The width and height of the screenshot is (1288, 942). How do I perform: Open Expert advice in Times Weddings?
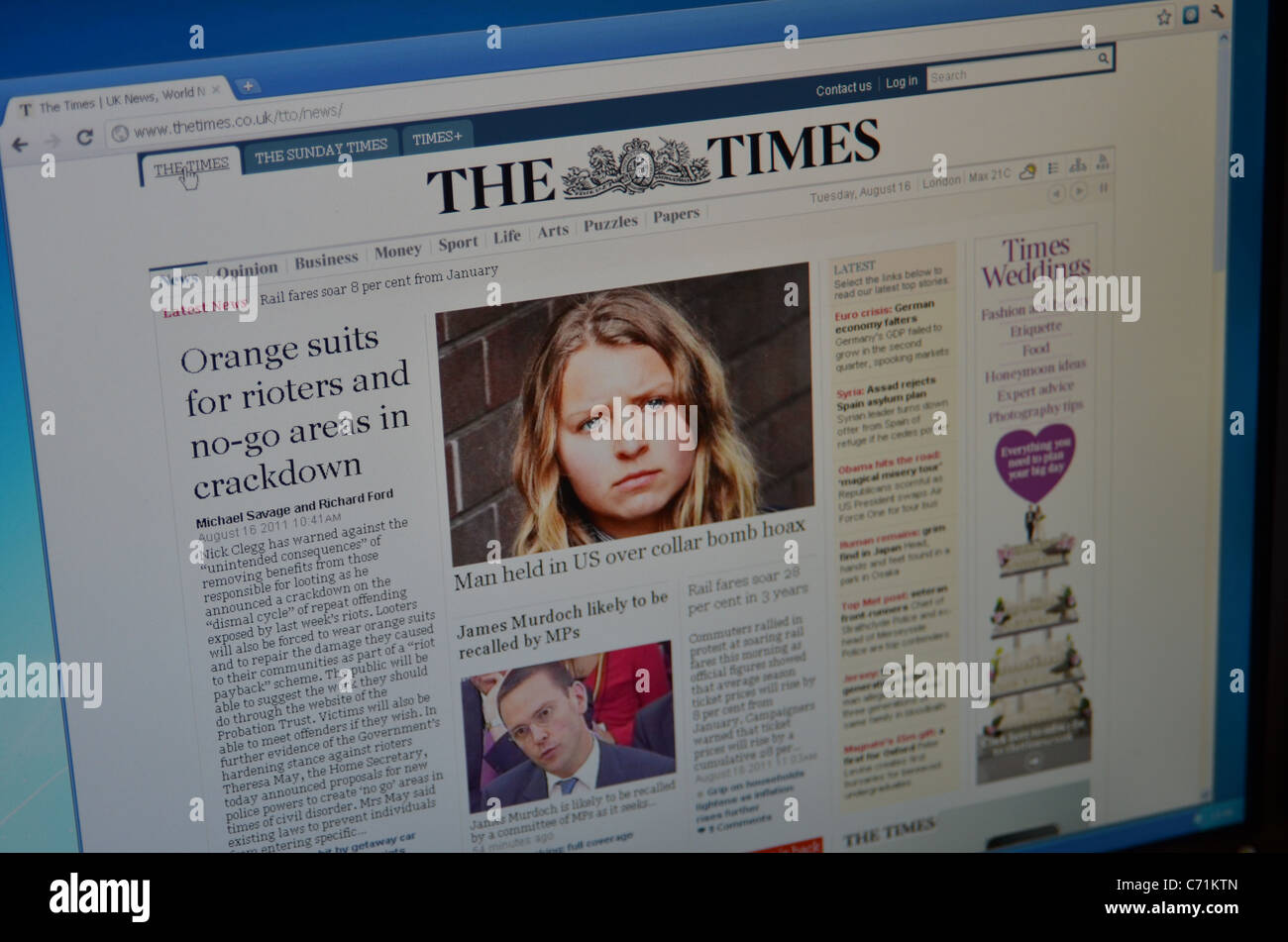pos(1035,391)
